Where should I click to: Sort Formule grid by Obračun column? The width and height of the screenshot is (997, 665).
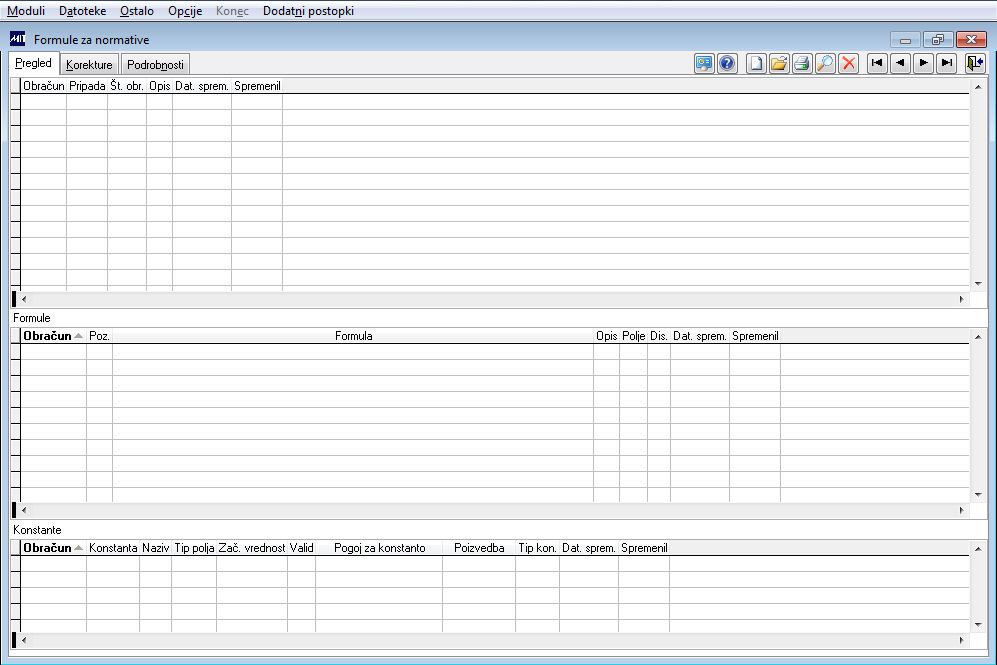53,336
